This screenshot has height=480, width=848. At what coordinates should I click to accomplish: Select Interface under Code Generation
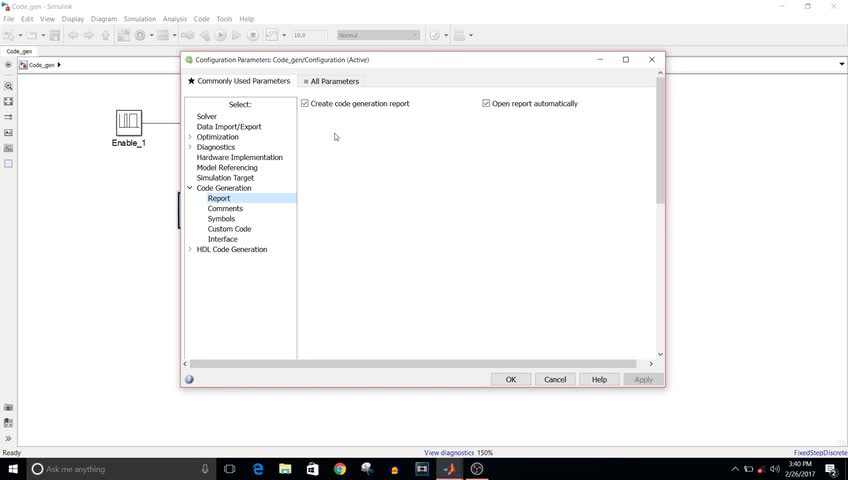pos(222,239)
